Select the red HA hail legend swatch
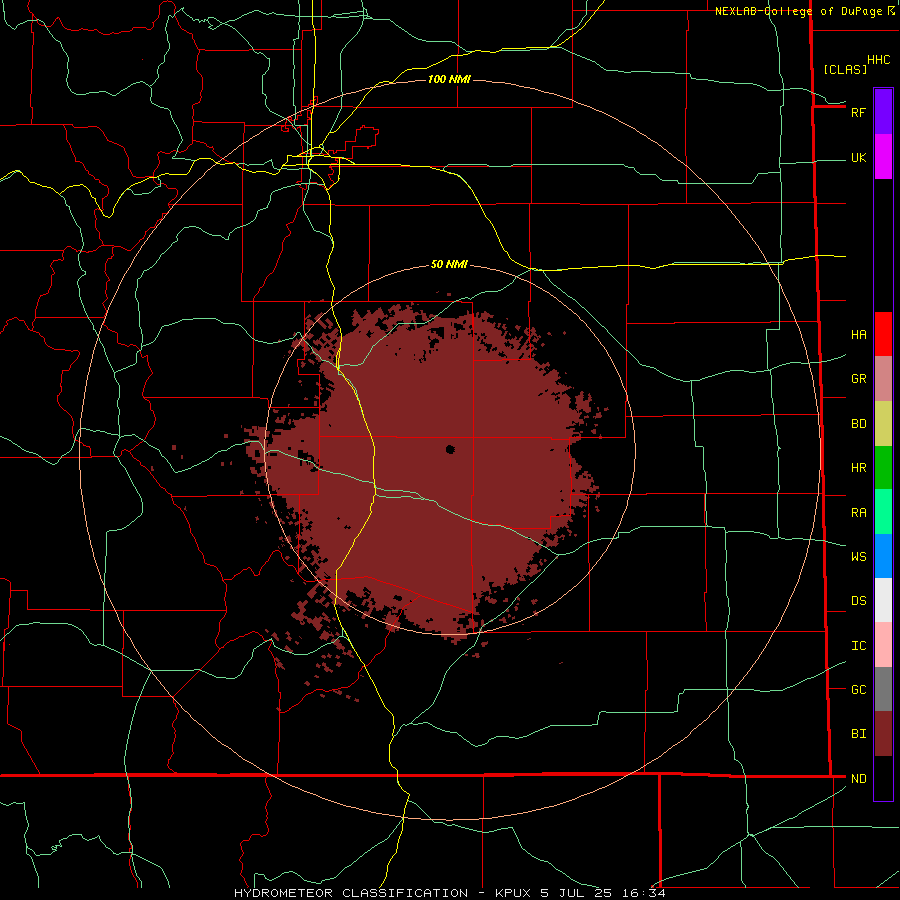Image resolution: width=900 pixels, height=900 pixels. click(883, 334)
